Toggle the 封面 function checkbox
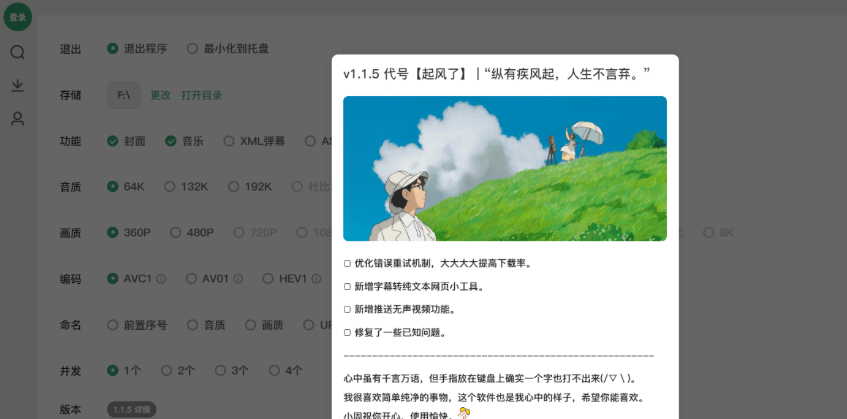 click(126, 141)
